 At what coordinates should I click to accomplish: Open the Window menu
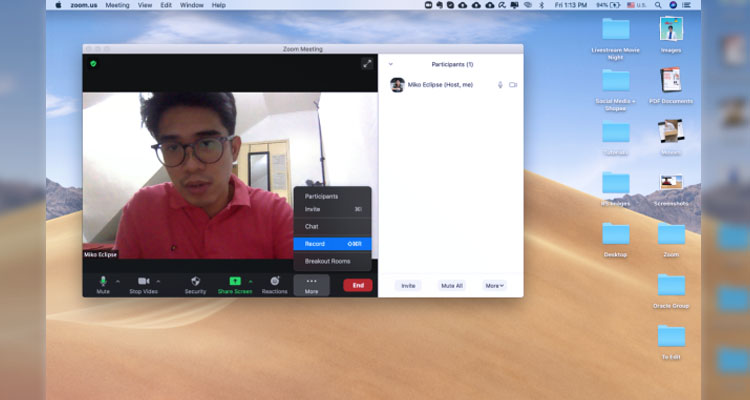(x=192, y=5)
